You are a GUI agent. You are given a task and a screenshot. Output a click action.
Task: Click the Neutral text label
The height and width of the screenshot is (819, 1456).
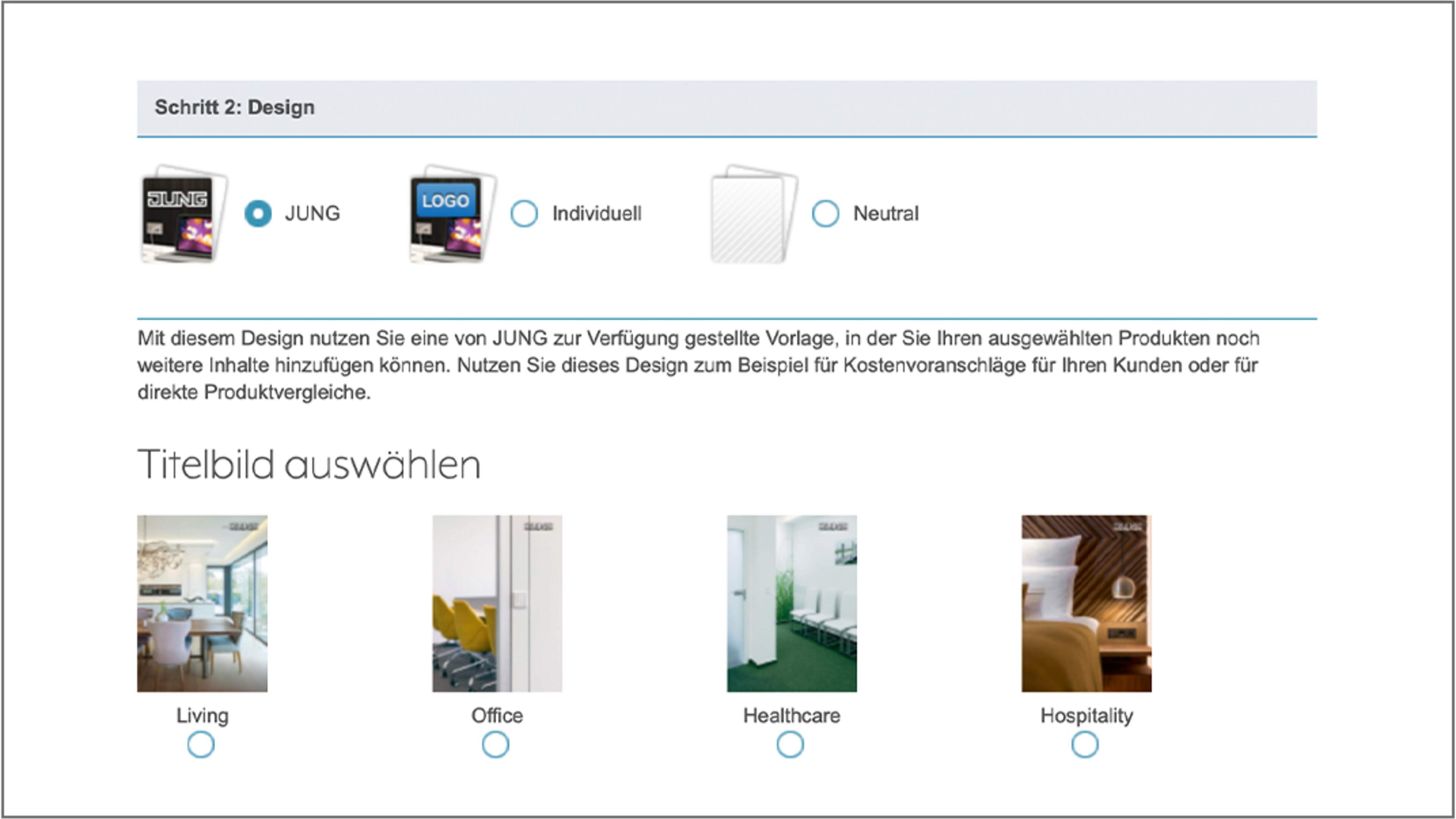click(x=886, y=213)
